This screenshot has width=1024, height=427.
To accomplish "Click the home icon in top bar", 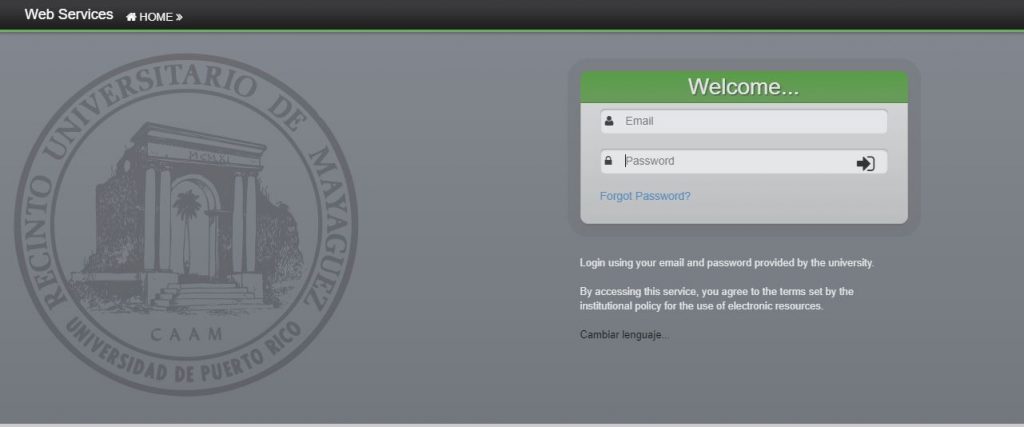I will click(x=131, y=17).
